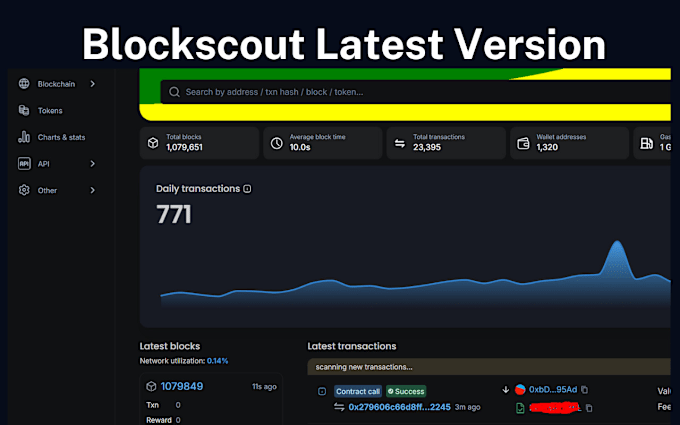Click the search magnifier icon
680x425 pixels.
[x=174, y=92]
